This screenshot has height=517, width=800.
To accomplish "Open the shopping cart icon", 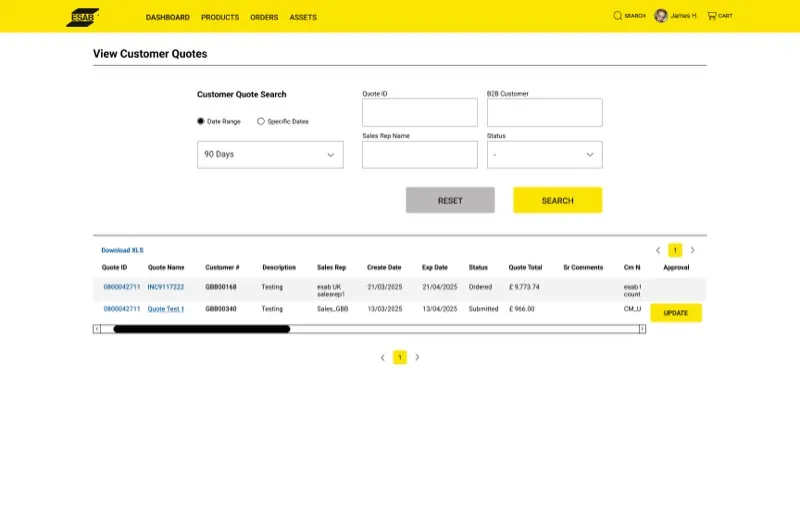I will (x=712, y=16).
